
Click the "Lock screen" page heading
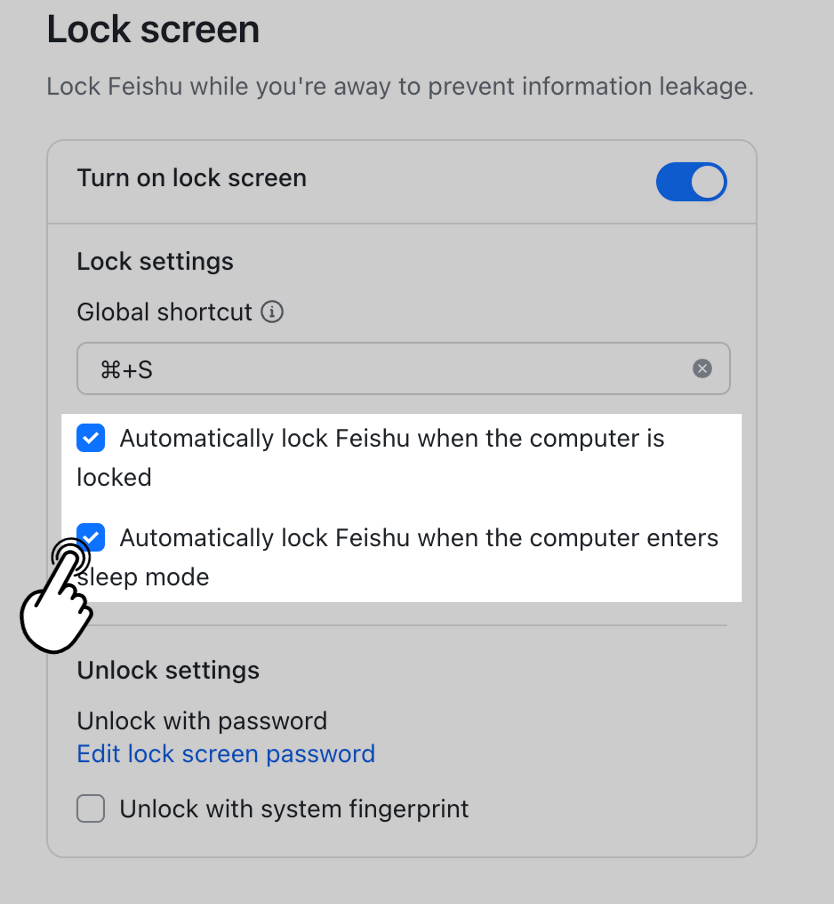(153, 30)
